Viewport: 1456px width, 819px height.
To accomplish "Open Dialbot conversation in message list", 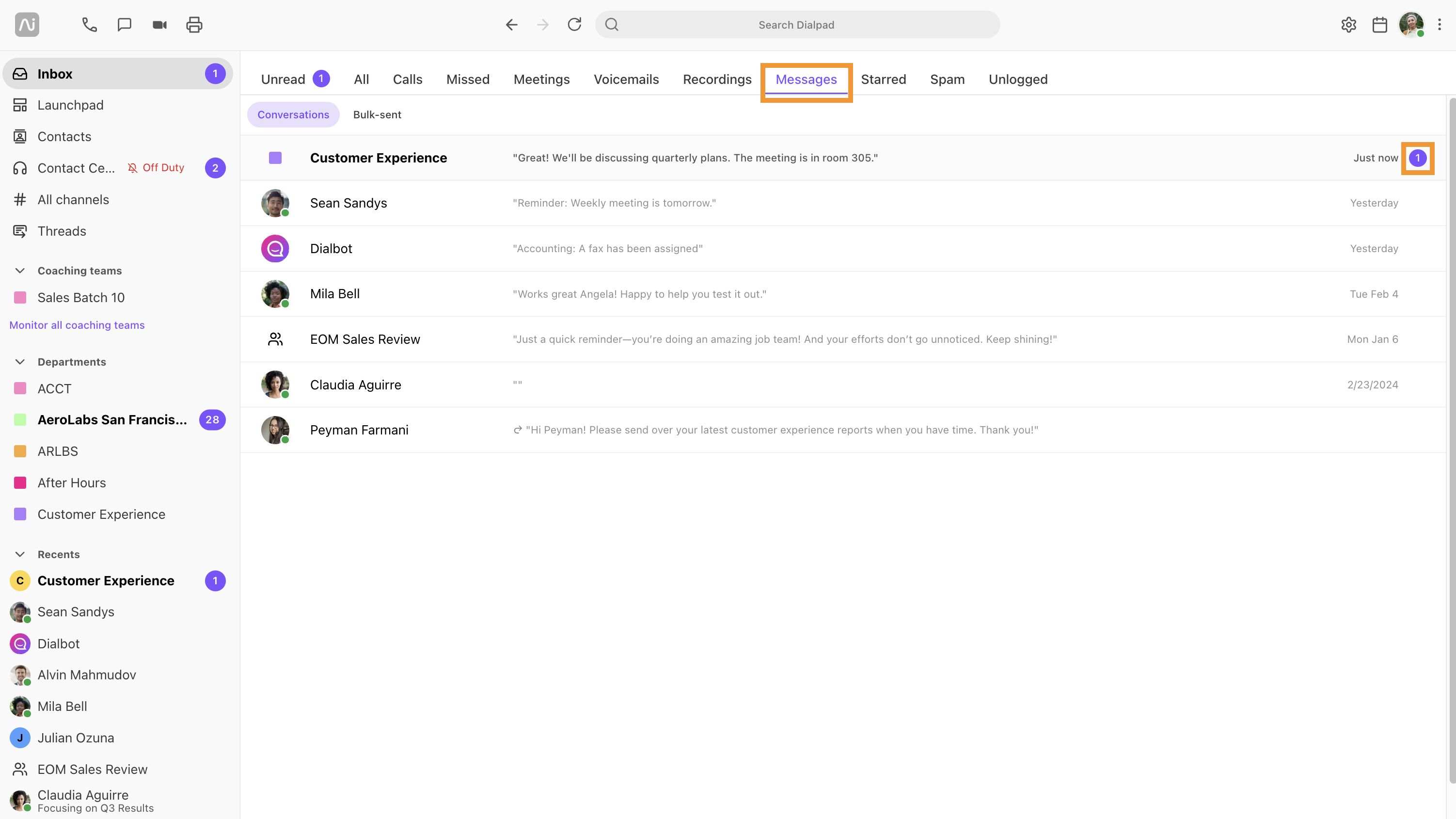I will (x=843, y=248).
